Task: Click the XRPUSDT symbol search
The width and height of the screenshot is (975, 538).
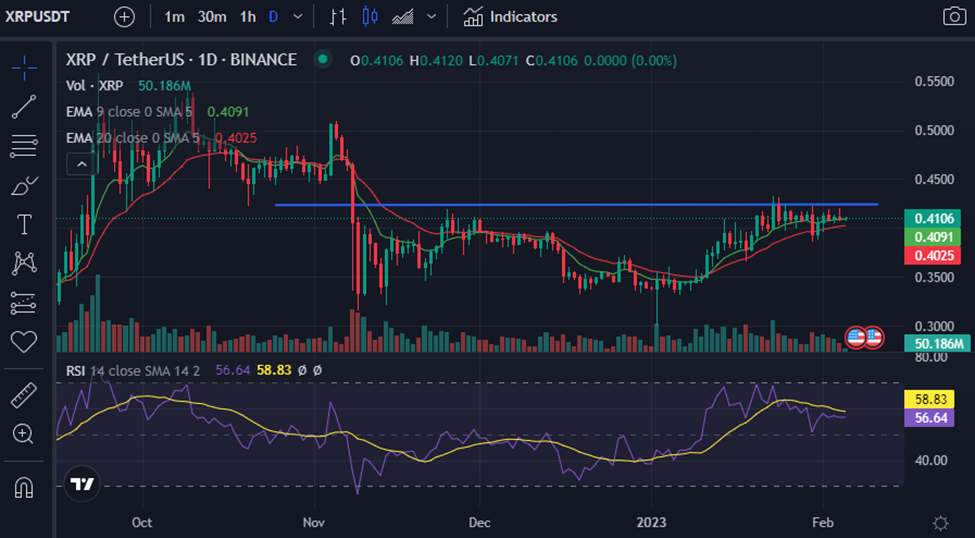Action: (x=37, y=17)
